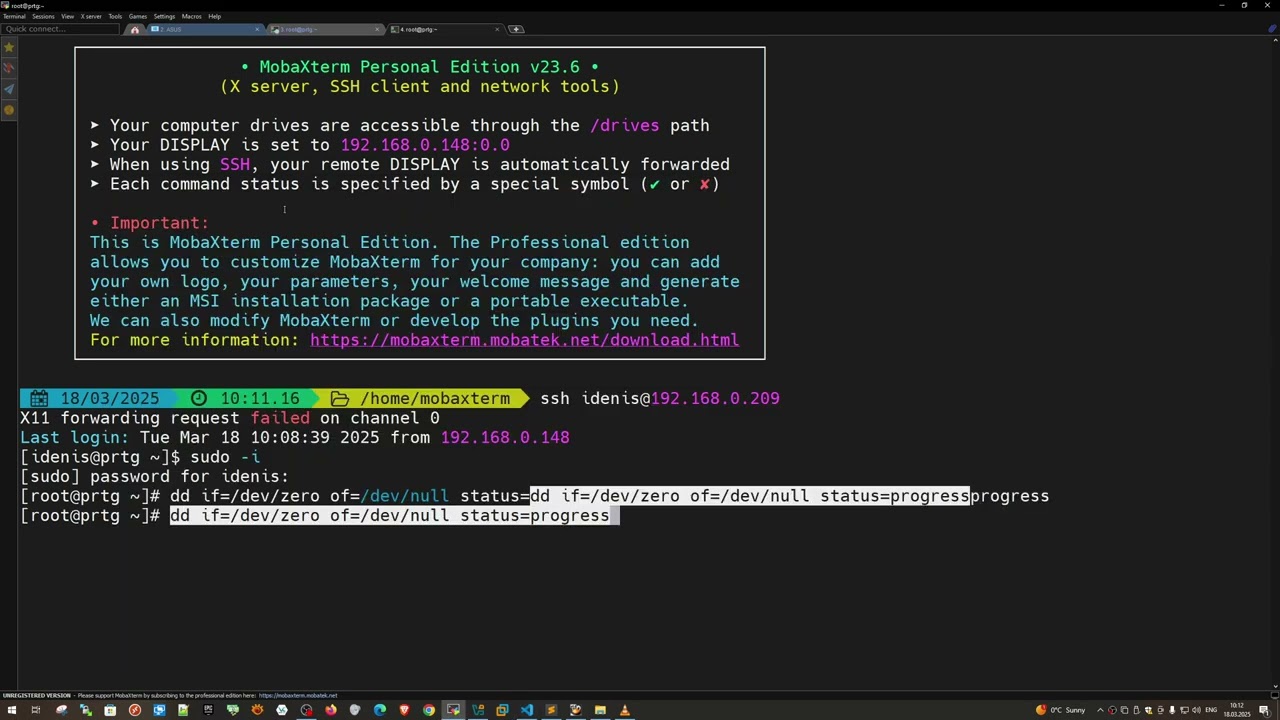Open Firefox from the taskbar
Viewport: 1280px width, 720px height.
(x=331, y=710)
